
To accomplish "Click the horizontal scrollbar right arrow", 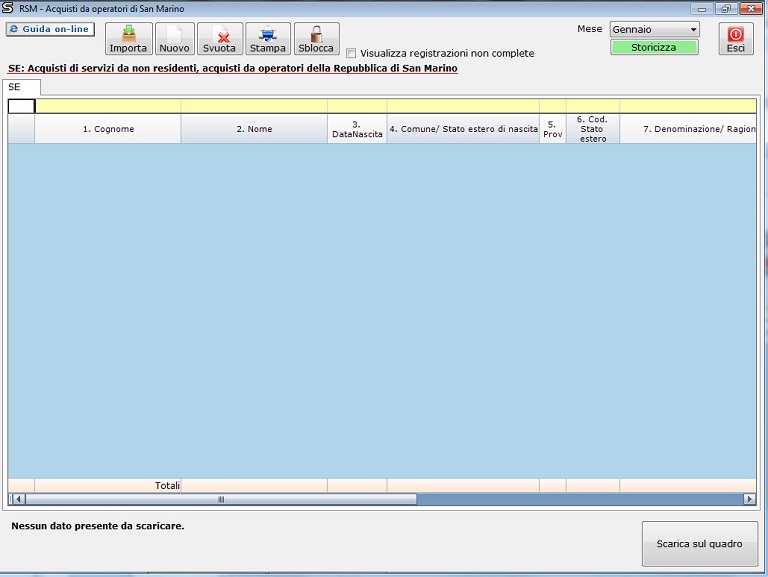I will [749, 499].
